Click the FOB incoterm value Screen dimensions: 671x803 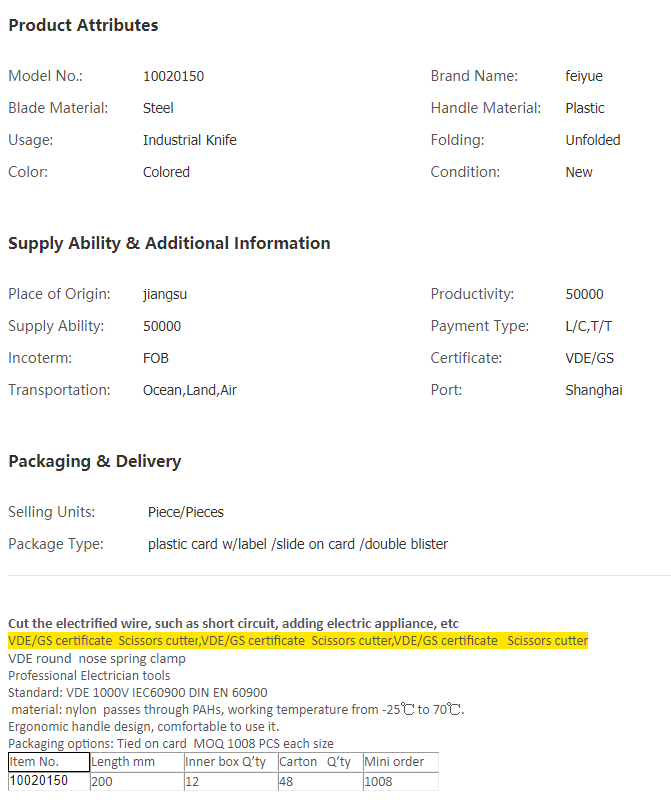click(x=156, y=358)
